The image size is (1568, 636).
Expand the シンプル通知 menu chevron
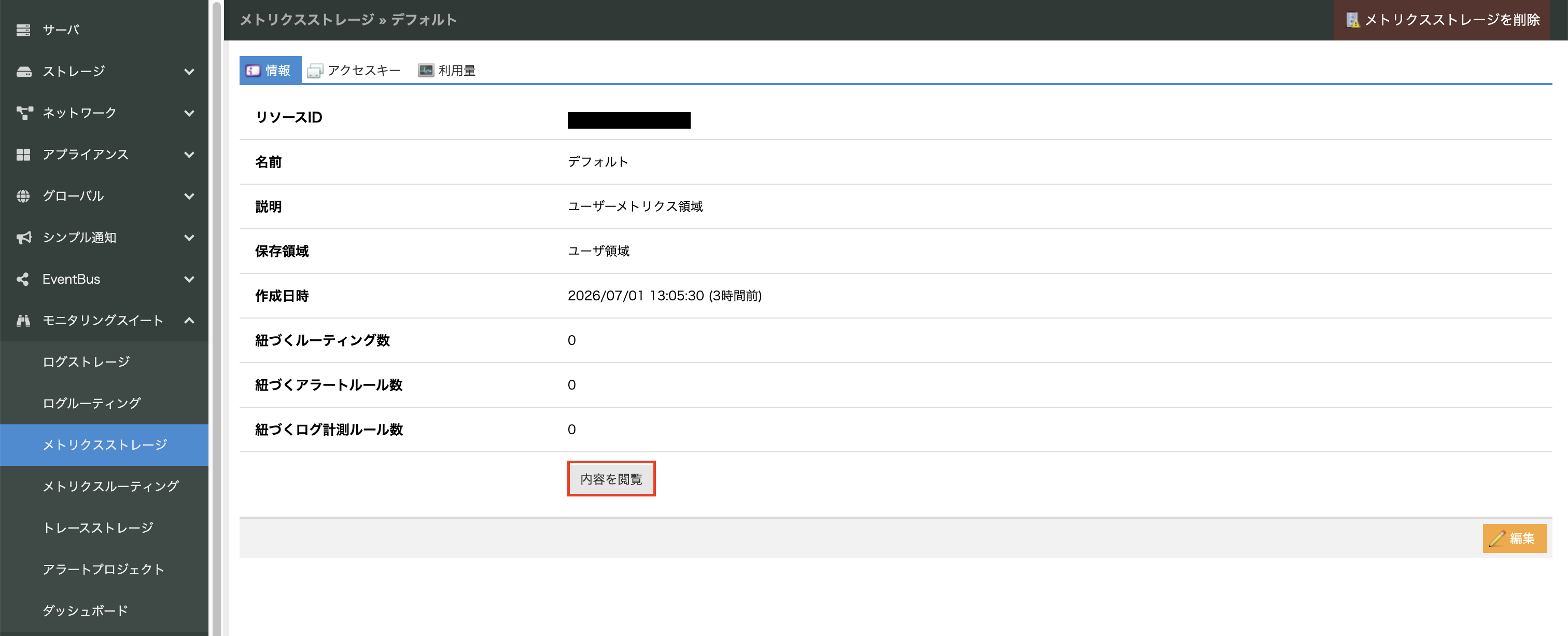tap(189, 238)
